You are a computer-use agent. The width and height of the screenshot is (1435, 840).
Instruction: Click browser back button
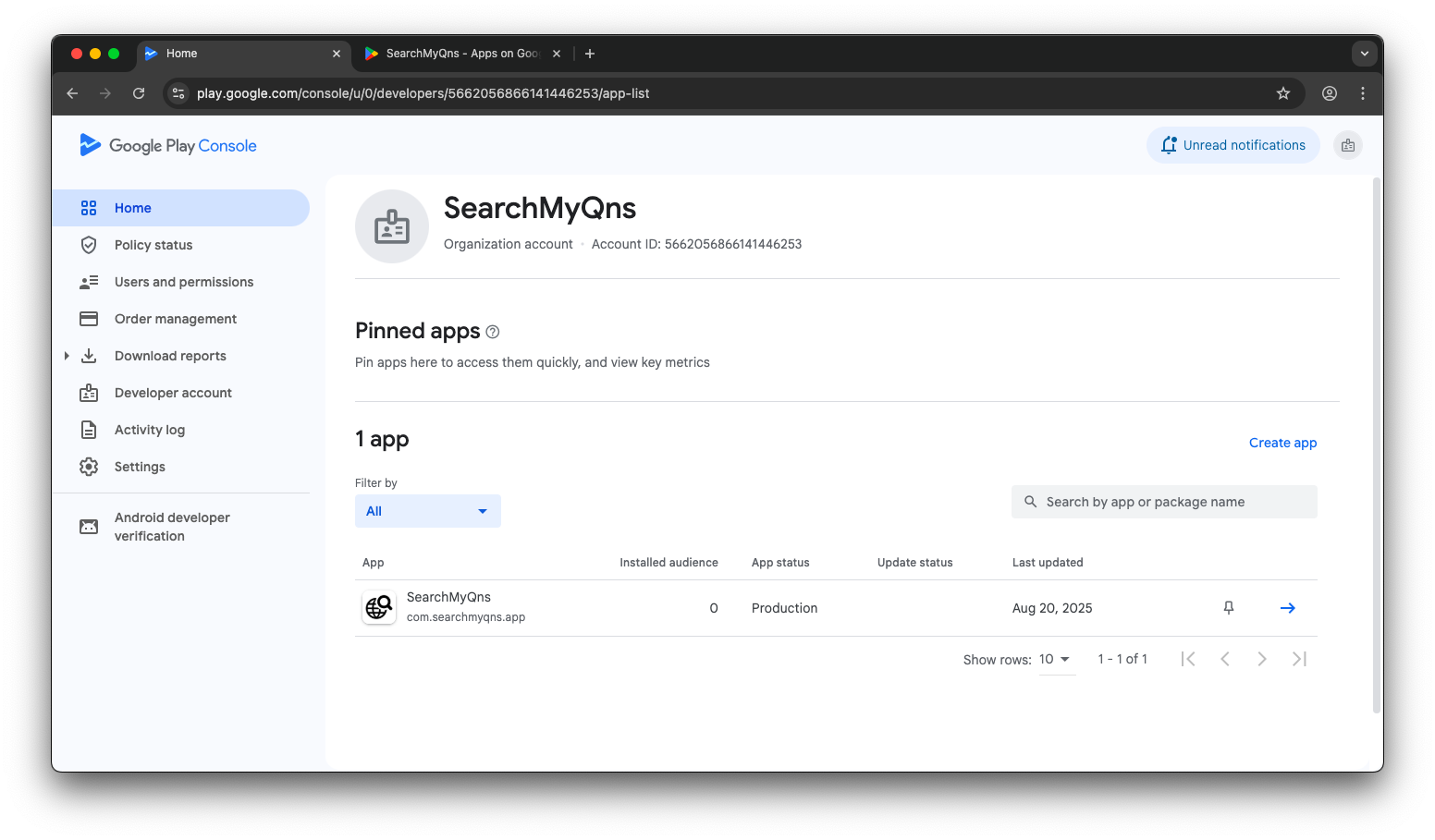click(x=72, y=93)
